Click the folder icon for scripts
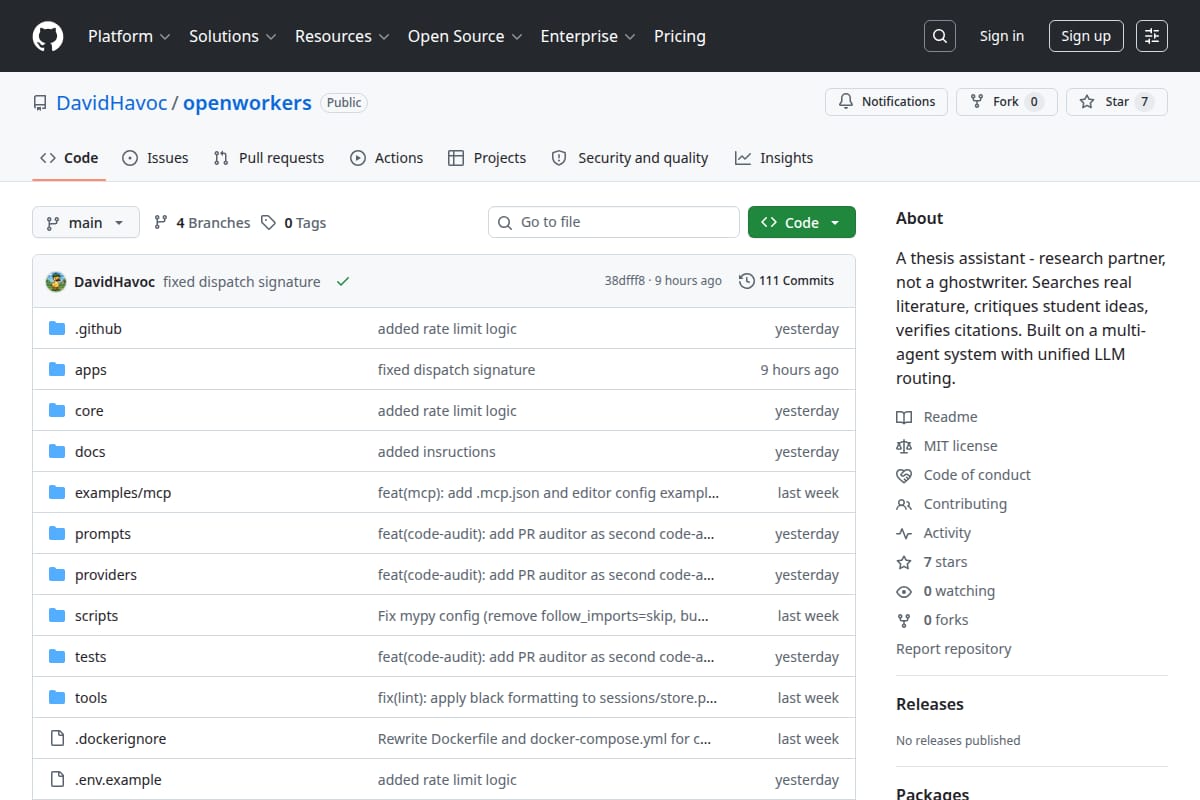The width and height of the screenshot is (1200, 800). click(x=57, y=616)
